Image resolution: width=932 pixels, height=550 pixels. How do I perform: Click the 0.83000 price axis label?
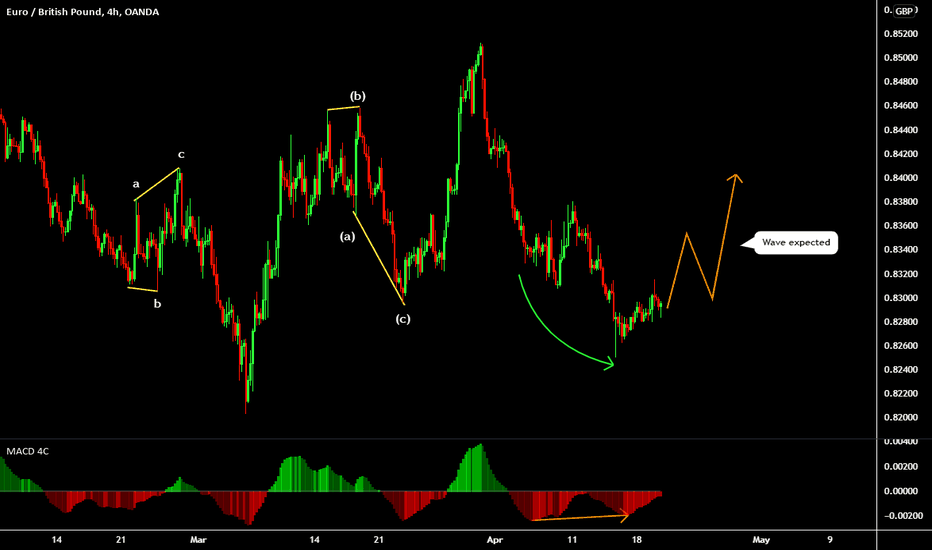pyautogui.click(x=900, y=298)
